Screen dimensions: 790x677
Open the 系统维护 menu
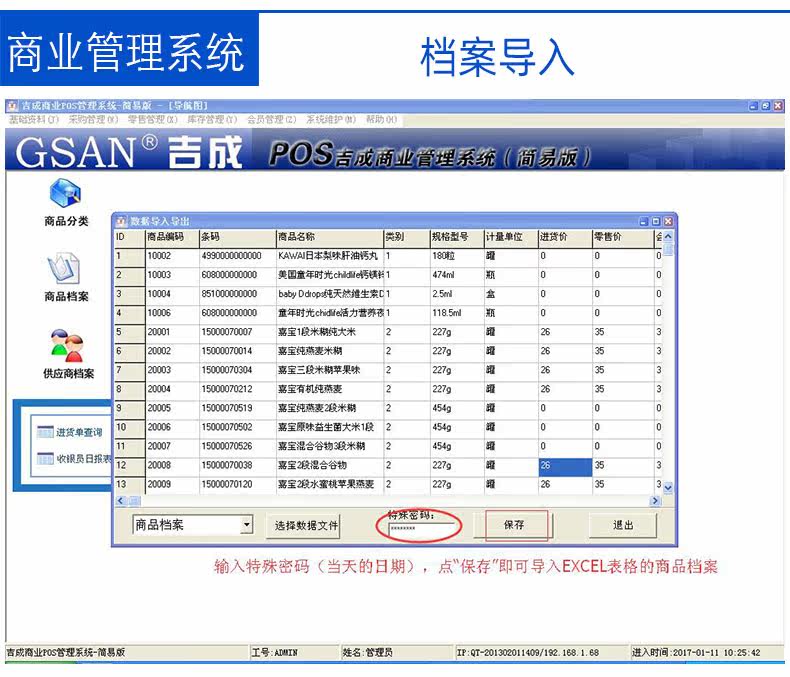[331, 119]
